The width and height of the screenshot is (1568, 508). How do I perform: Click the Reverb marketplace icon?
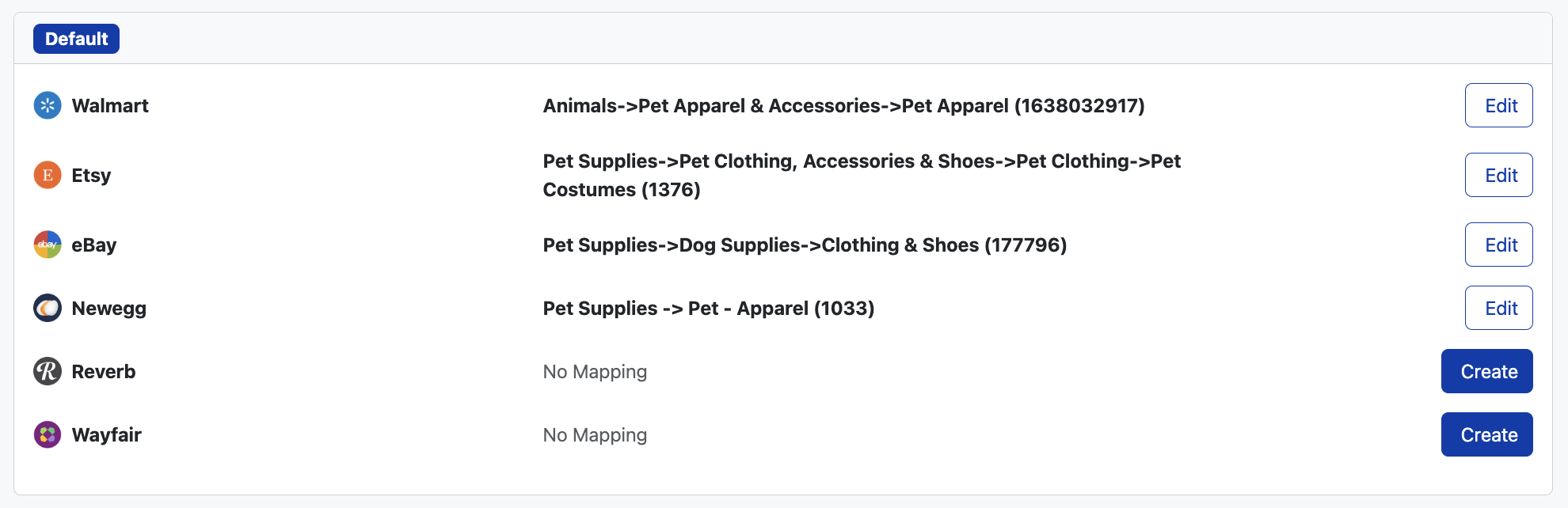click(48, 371)
